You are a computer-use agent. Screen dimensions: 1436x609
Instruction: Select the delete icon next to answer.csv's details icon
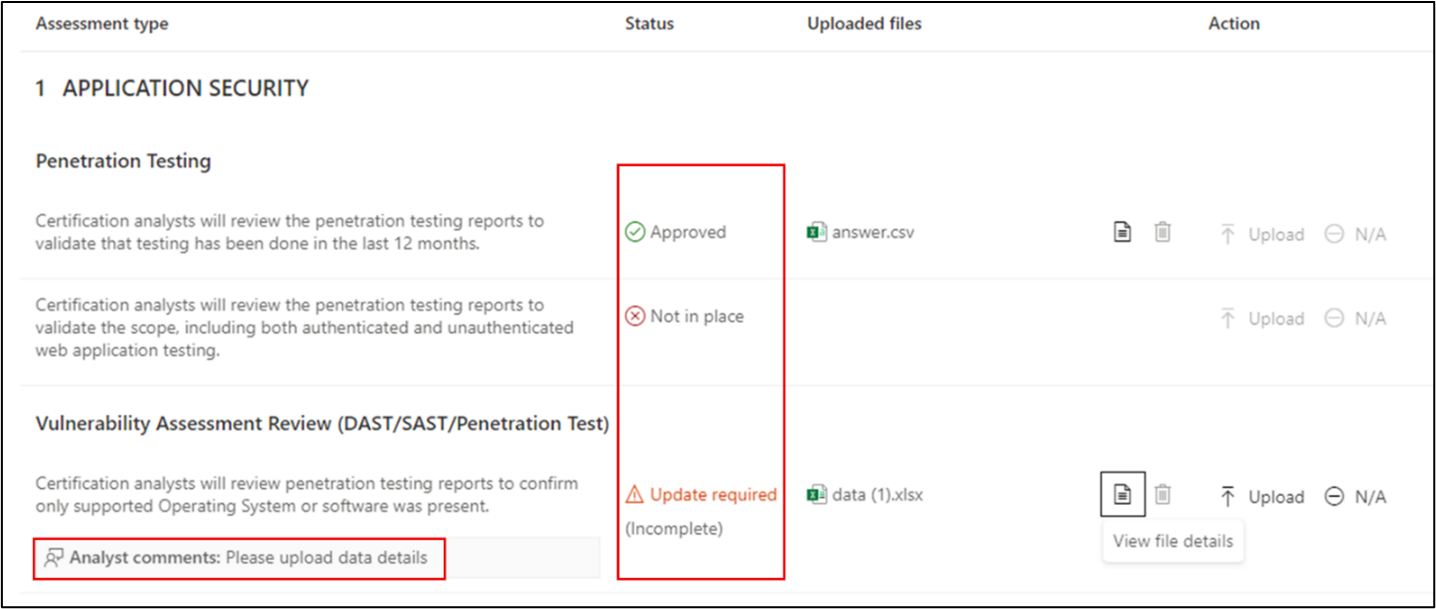tap(1162, 231)
